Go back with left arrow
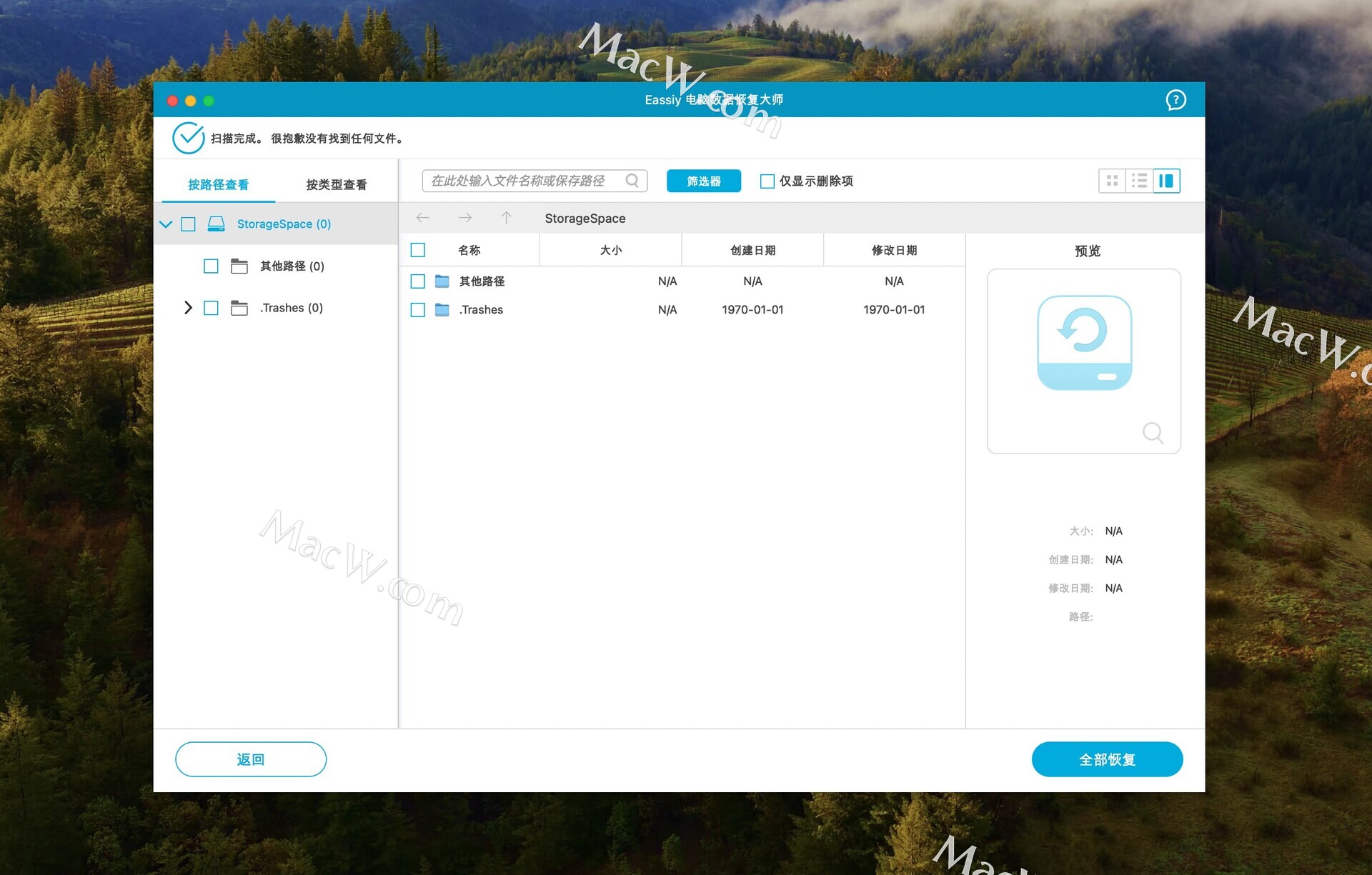The width and height of the screenshot is (1372, 875). pos(422,218)
